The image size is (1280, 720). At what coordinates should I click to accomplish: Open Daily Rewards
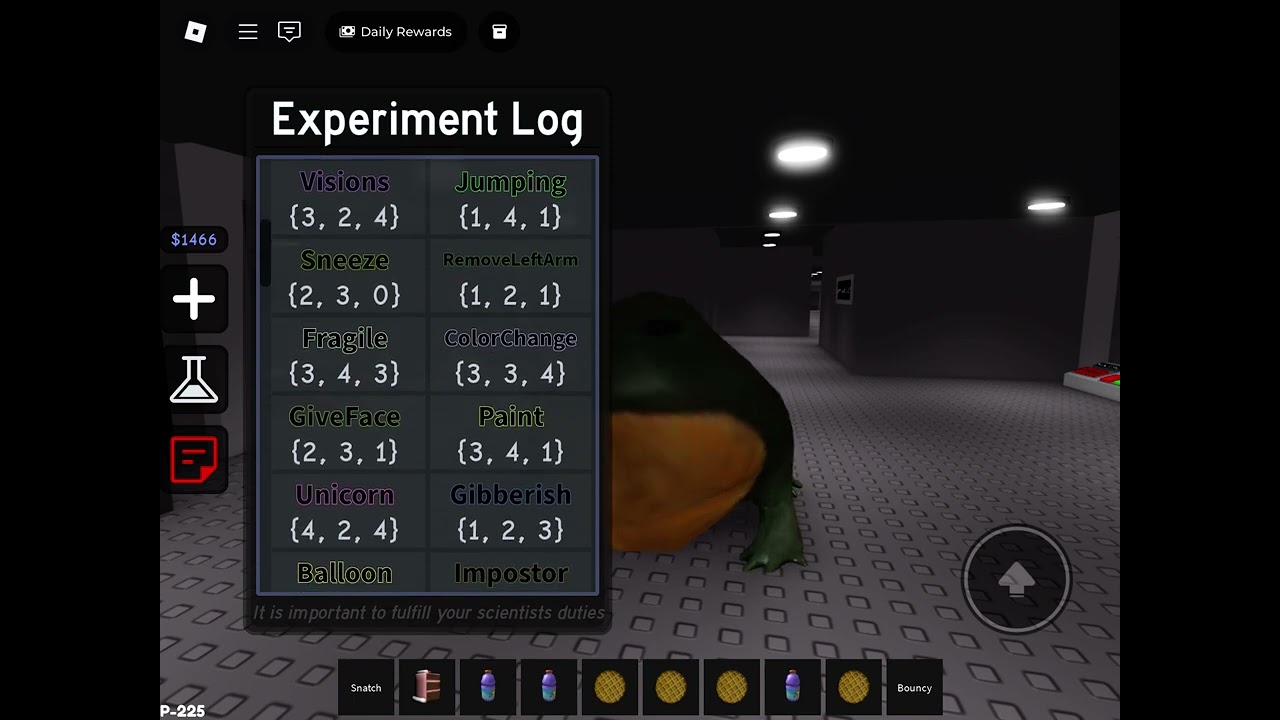coord(396,32)
